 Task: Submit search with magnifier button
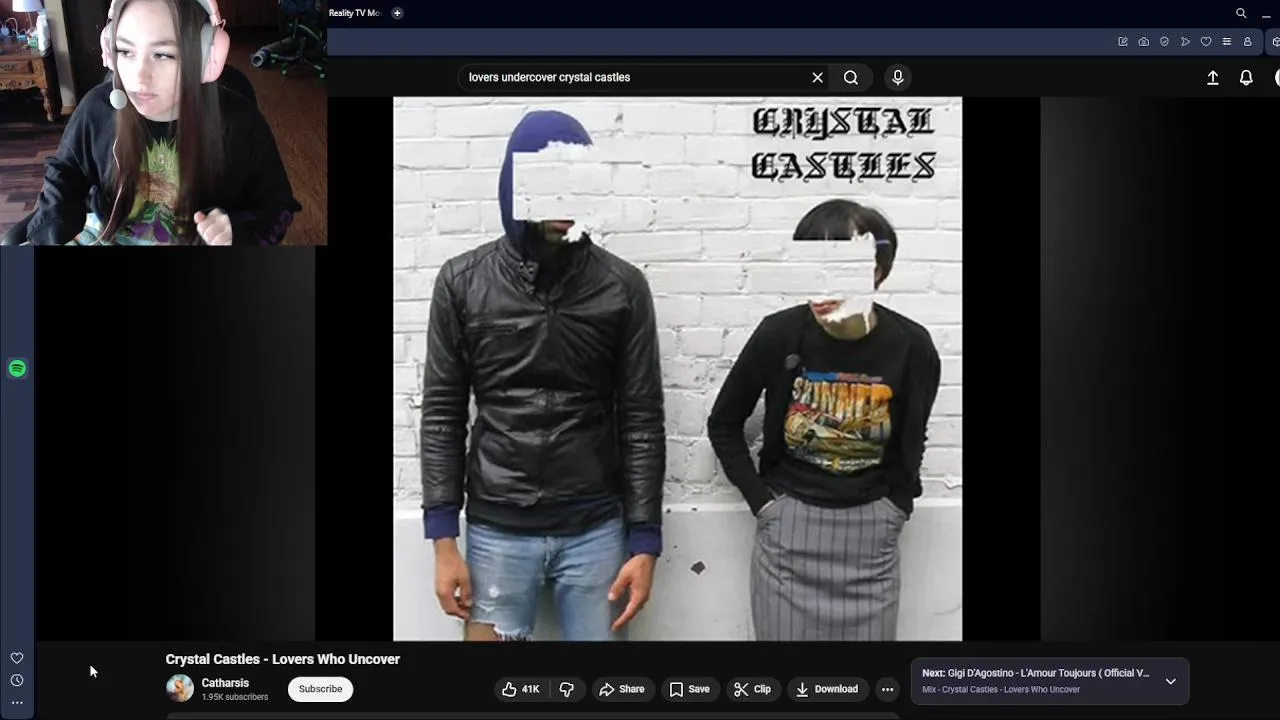pyautogui.click(x=851, y=77)
